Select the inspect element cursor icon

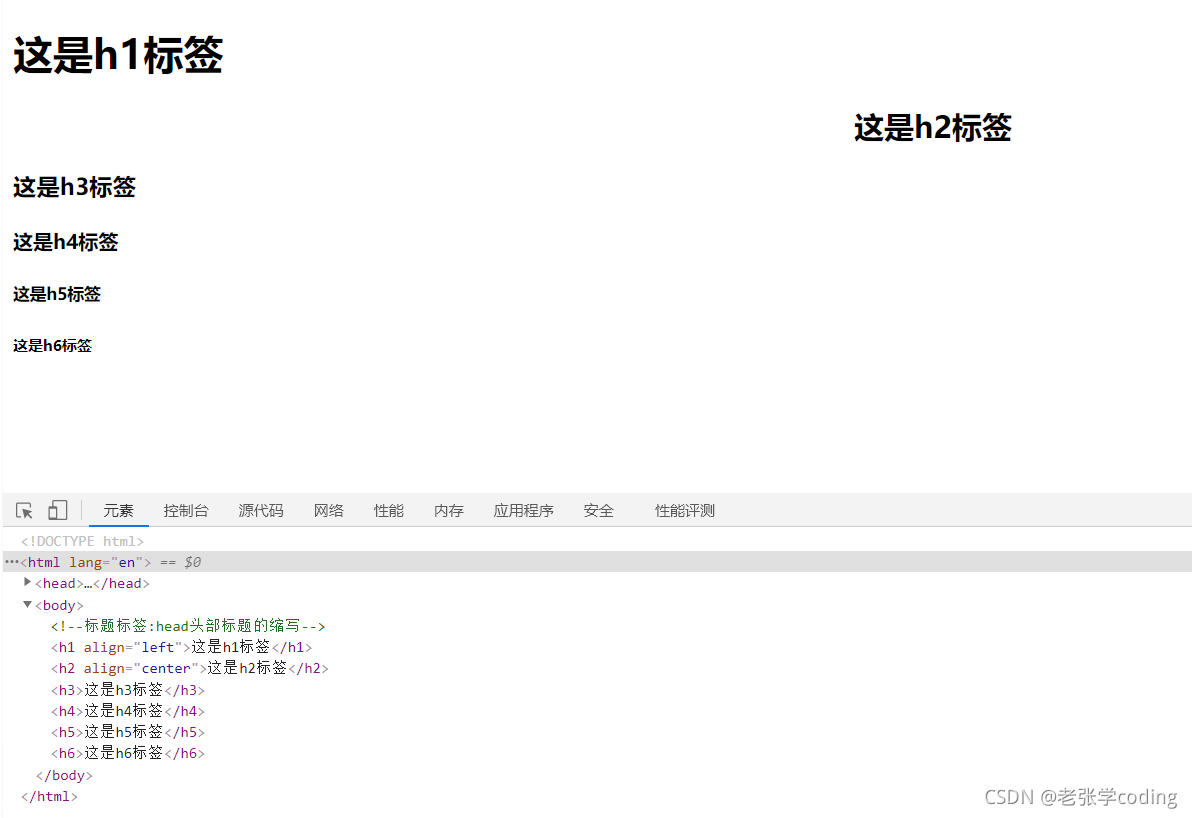point(23,510)
